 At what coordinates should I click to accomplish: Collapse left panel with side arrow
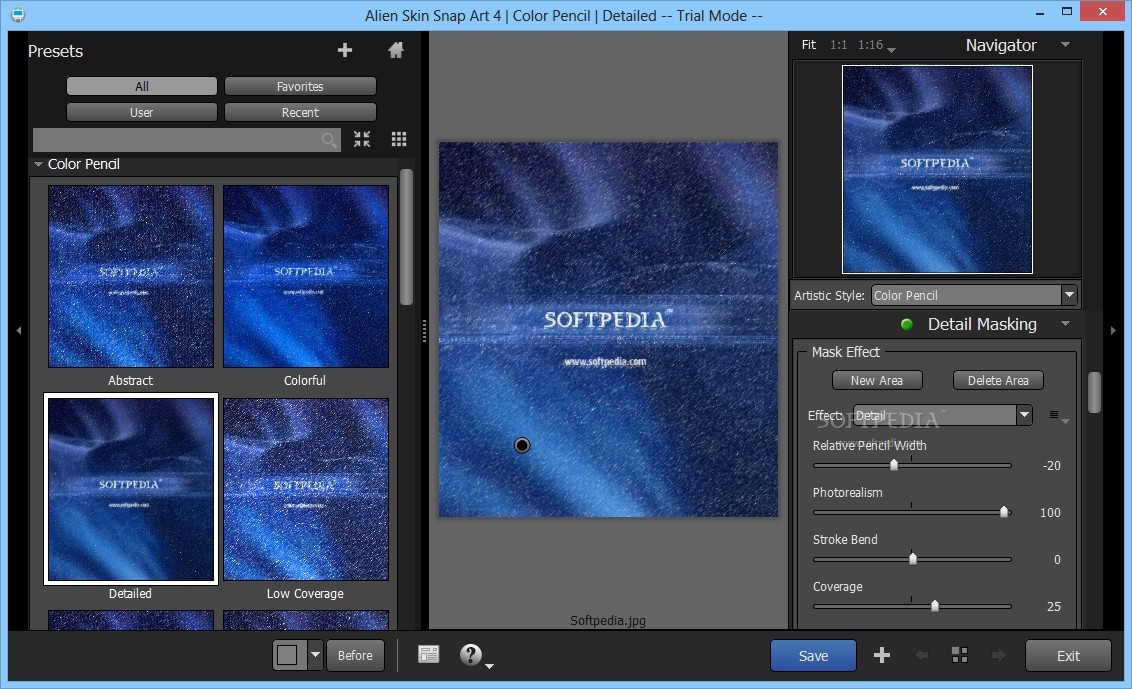coord(19,331)
